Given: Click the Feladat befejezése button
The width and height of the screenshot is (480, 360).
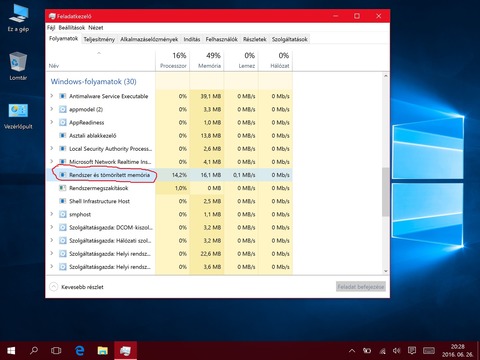Looking at the screenshot, I should [x=361, y=287].
